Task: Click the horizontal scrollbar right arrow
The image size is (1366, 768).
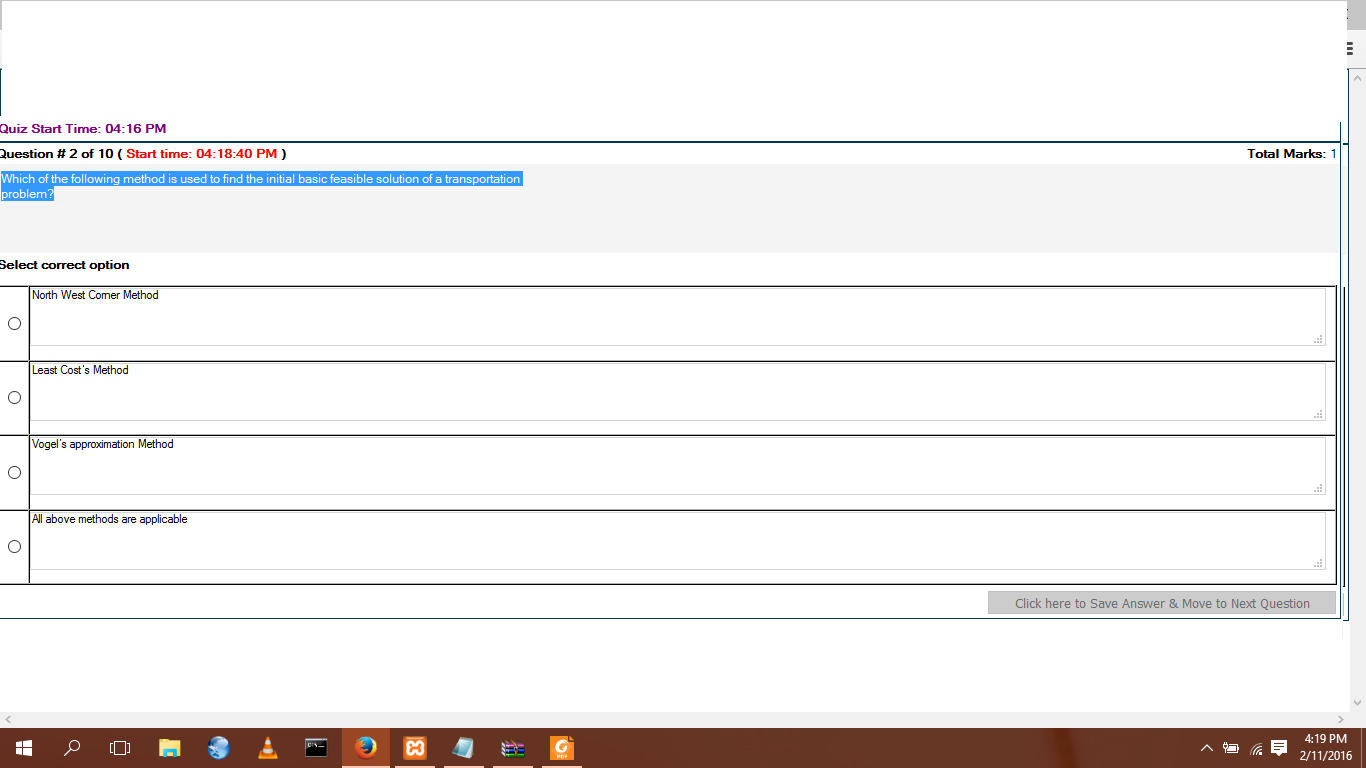Action: click(1341, 719)
